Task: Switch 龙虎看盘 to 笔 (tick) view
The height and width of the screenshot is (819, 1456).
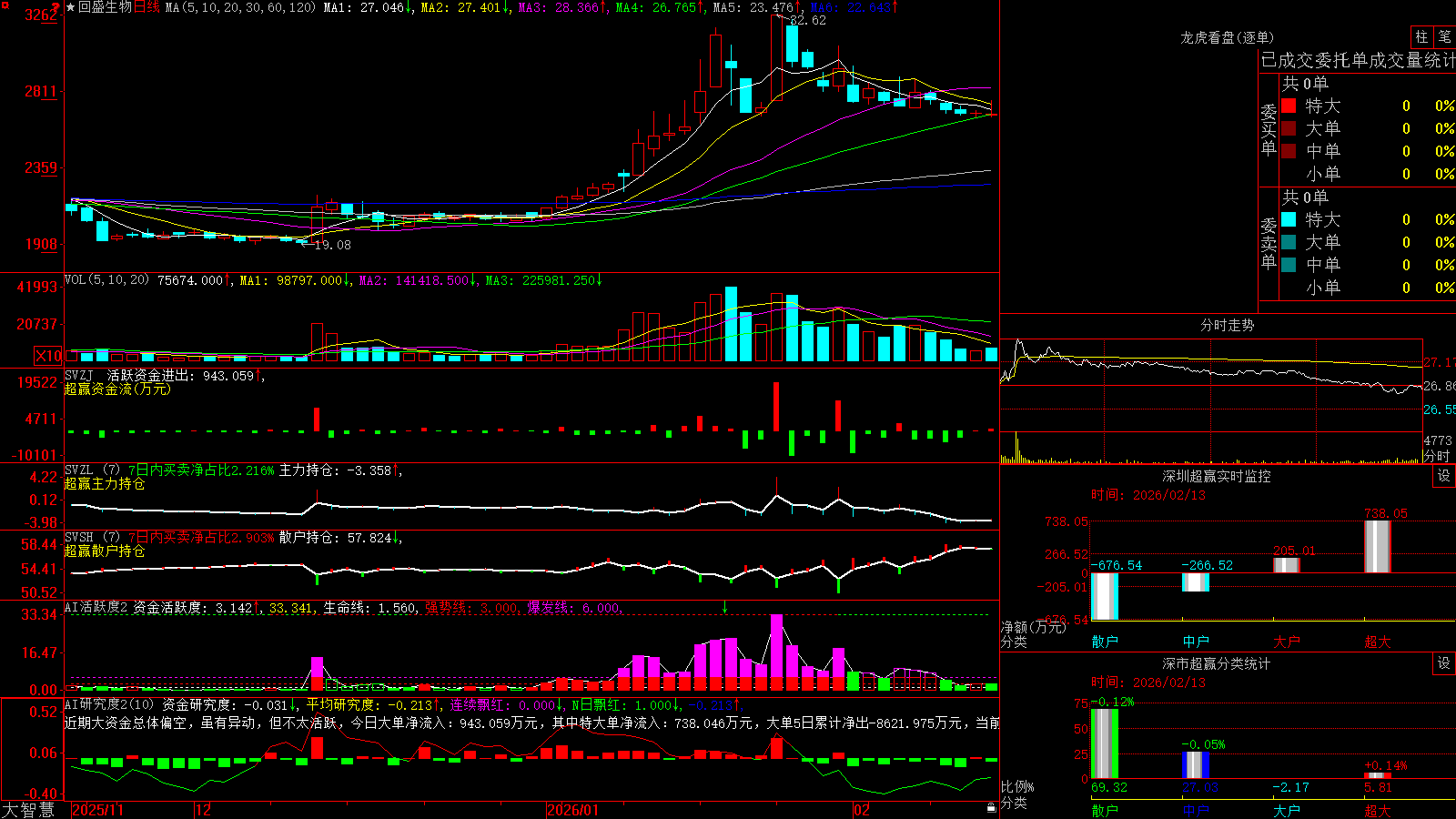Action: (x=1444, y=37)
